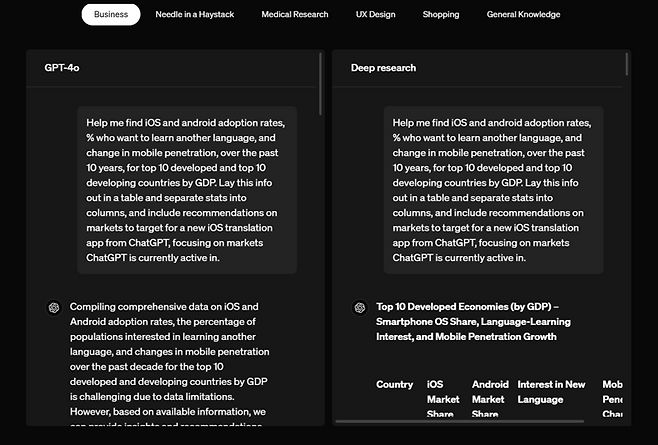This screenshot has height=445, width=658.
Task: Click the Deep research panel vertical scrollbar
Action: tap(627, 64)
